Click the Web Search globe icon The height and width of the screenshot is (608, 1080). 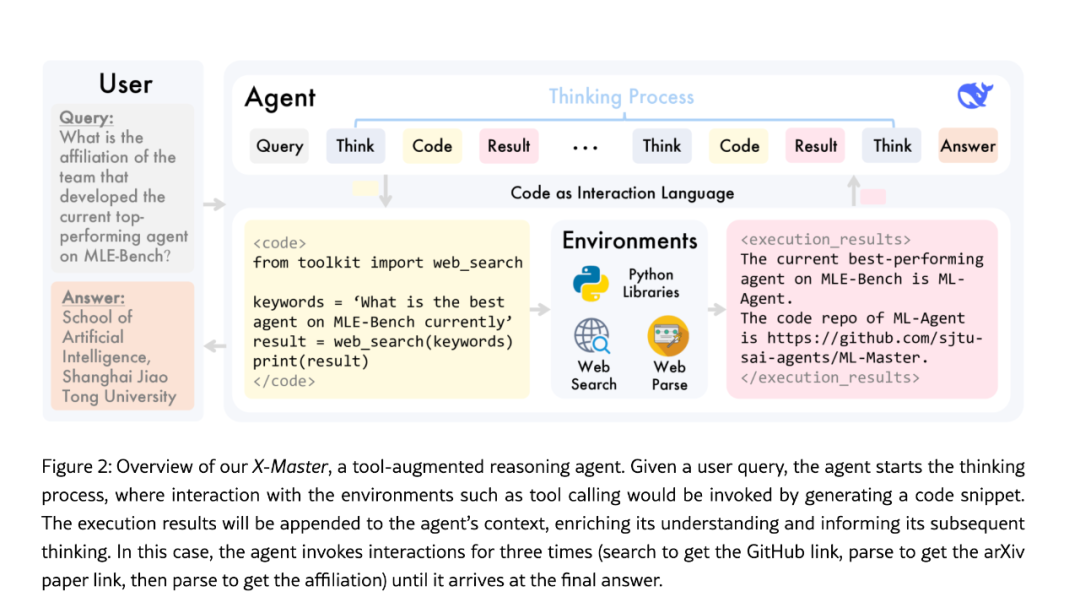click(x=592, y=336)
